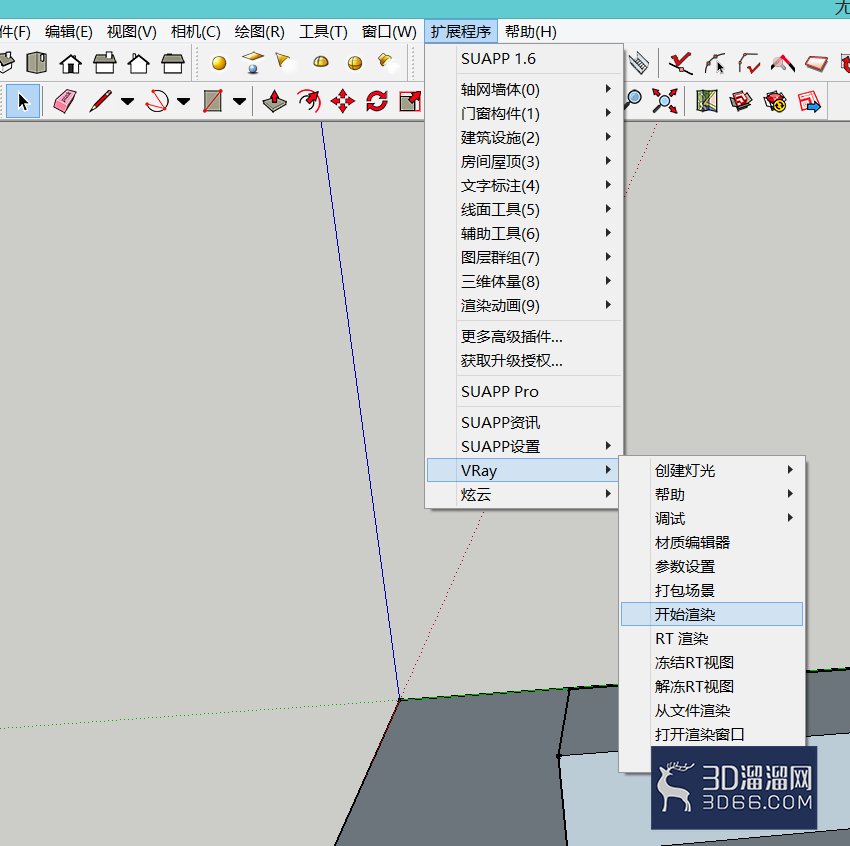This screenshot has height=846, width=850.
Task: Activate the Offset tool
Action: [309, 101]
